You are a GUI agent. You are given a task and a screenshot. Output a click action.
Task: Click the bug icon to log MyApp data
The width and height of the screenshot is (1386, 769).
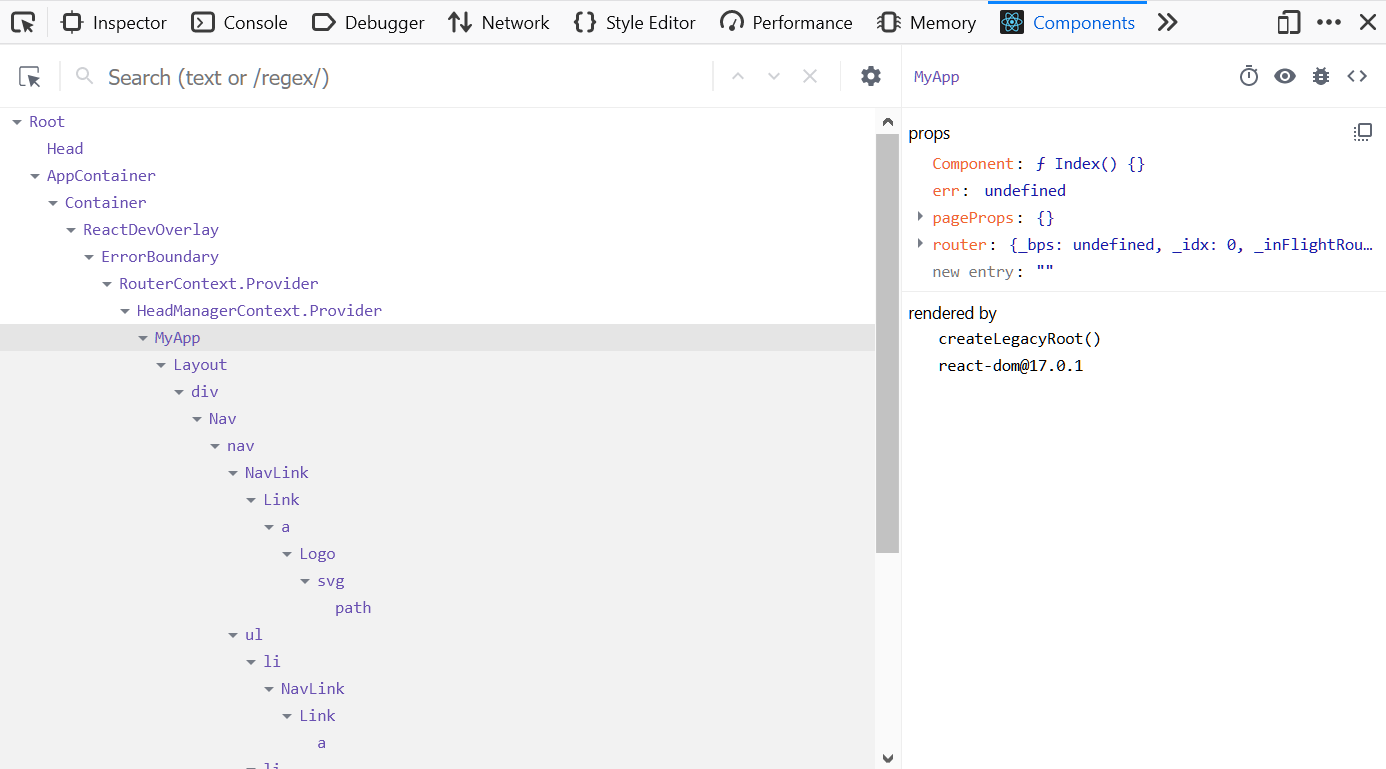(x=1320, y=76)
